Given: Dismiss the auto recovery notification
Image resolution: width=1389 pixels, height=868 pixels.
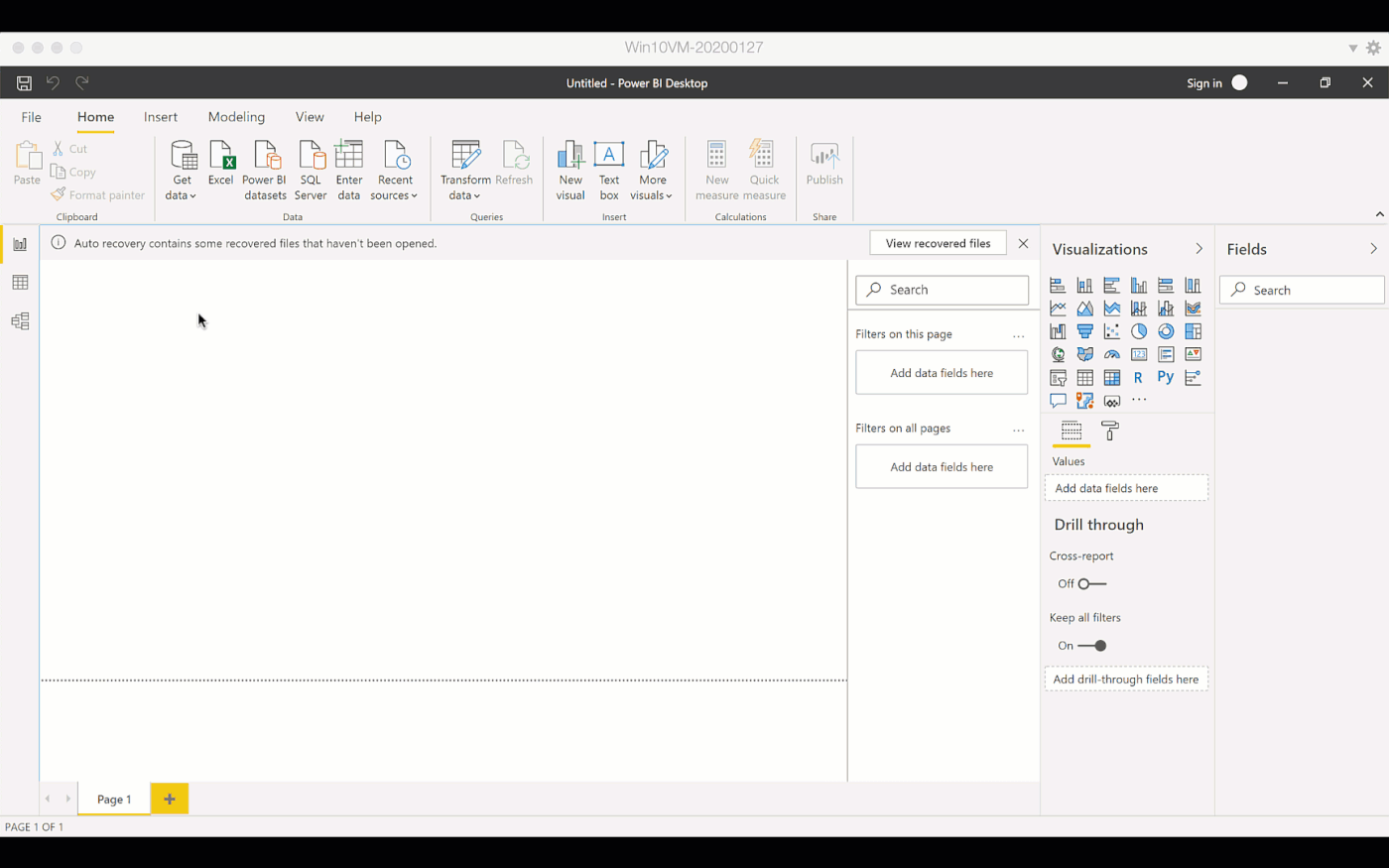Looking at the screenshot, I should pos(1023,243).
